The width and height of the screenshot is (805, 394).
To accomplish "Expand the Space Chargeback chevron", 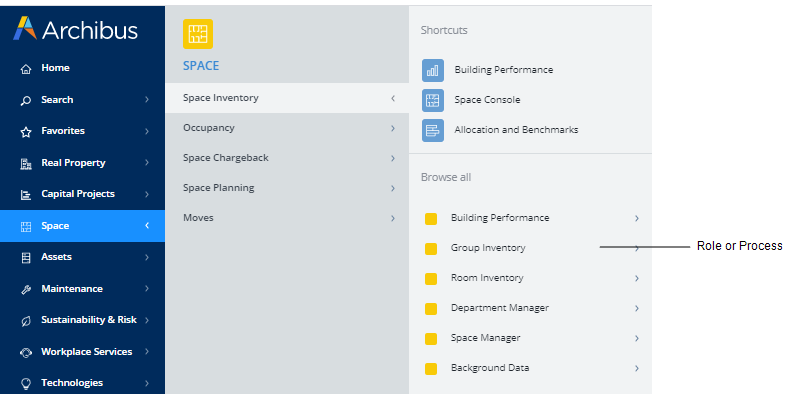I will tap(393, 158).
